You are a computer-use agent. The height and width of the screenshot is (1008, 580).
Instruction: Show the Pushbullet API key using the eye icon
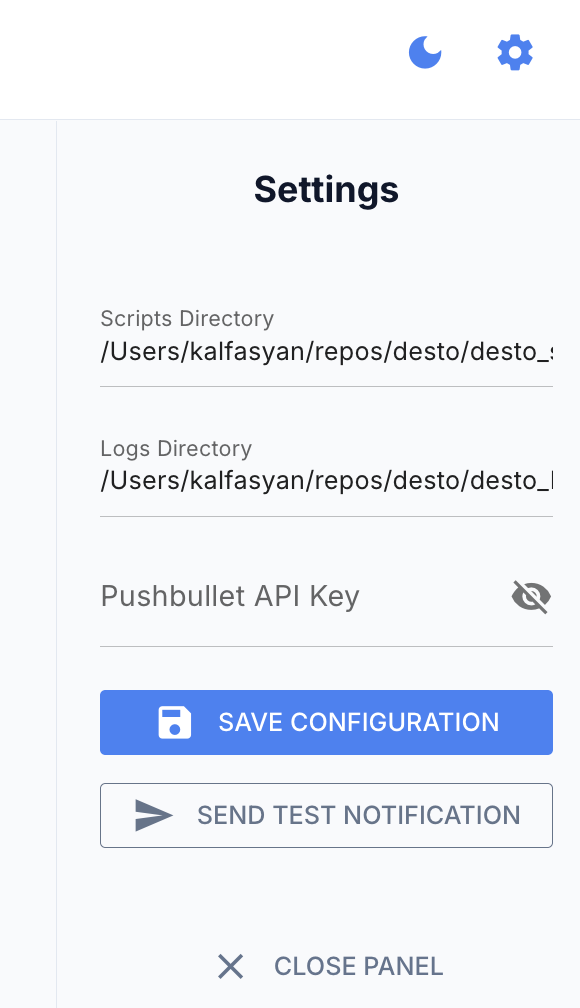pos(531,597)
